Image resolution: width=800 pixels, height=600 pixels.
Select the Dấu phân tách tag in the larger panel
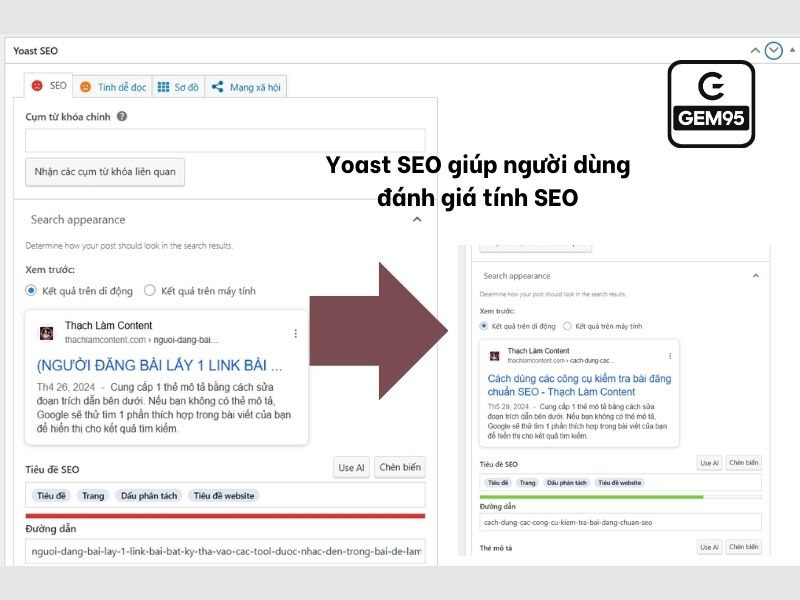point(149,495)
